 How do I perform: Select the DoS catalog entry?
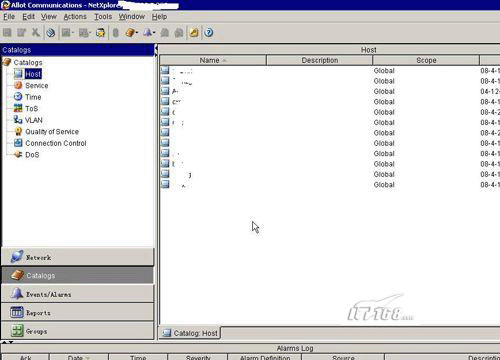32,155
